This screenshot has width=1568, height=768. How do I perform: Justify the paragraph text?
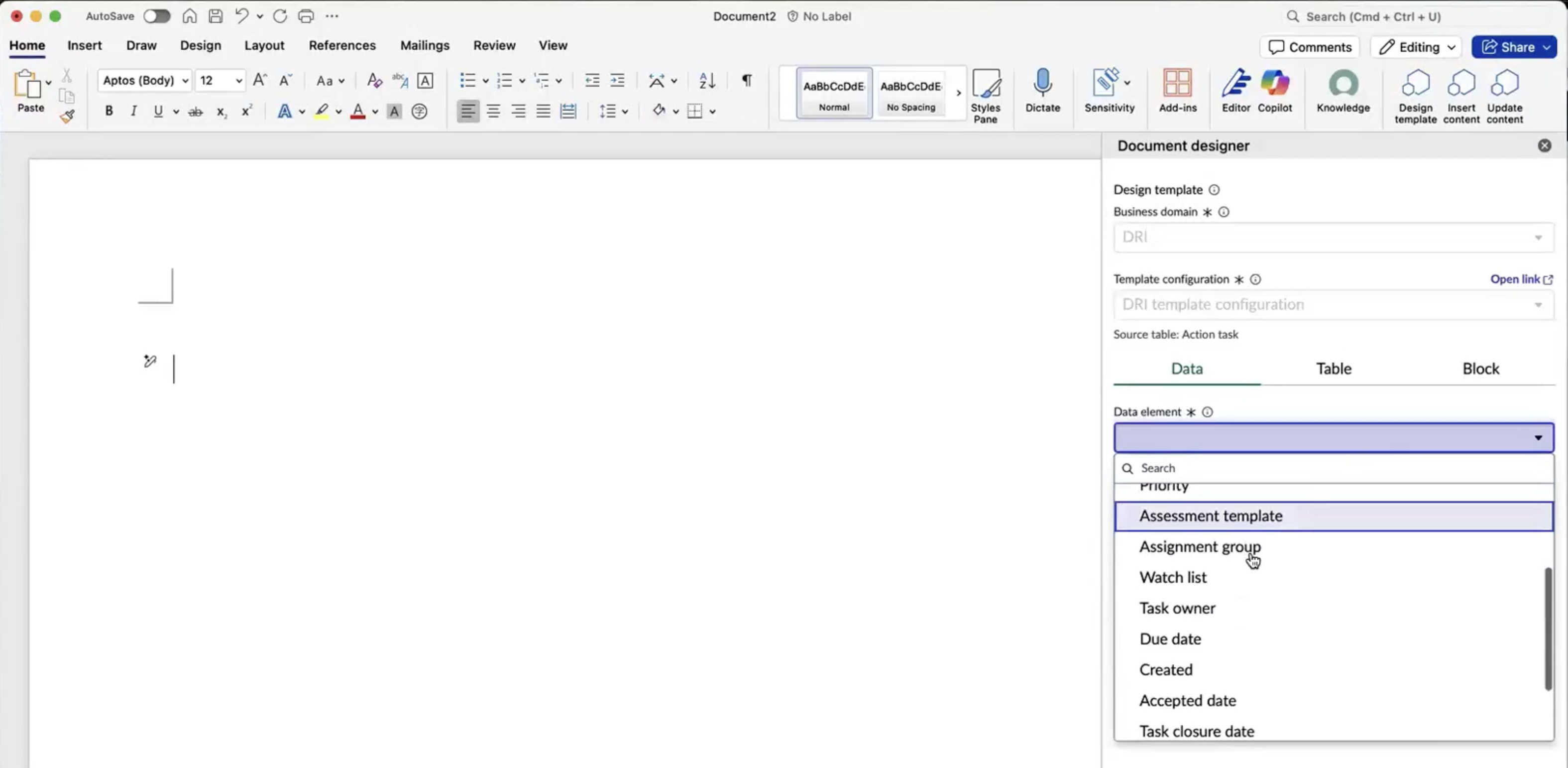tap(543, 111)
